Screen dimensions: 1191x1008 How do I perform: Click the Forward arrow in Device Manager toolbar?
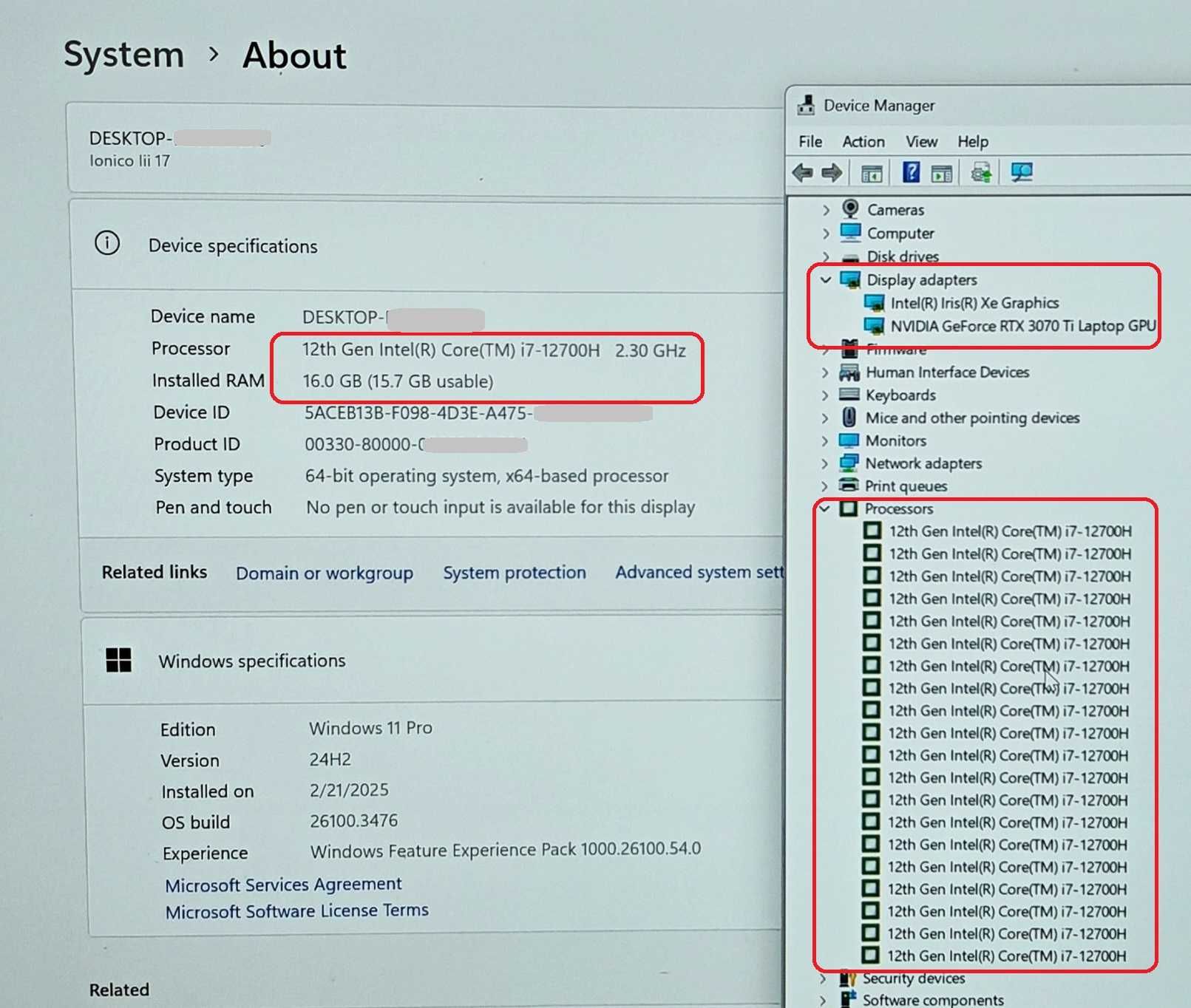(832, 173)
